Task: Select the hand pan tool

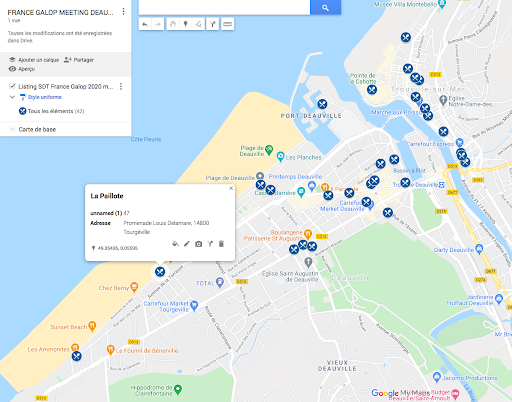Action: (173, 24)
